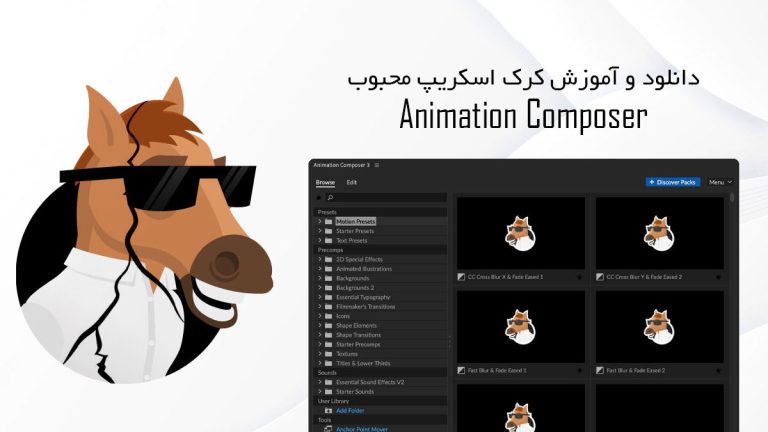Toggle favorite dot for CC Cross Blur X & Fade Eased 1
The image size is (768, 432).
(x=579, y=277)
